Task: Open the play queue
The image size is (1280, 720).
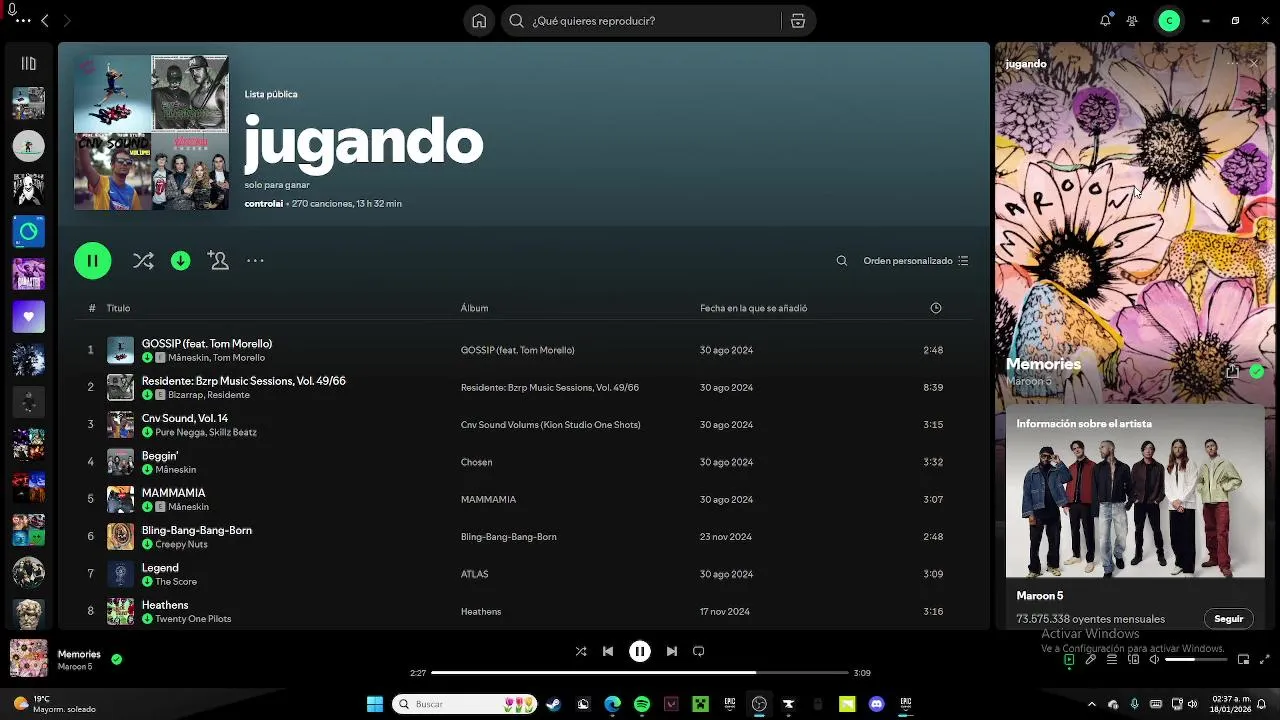Action: tap(1112, 660)
